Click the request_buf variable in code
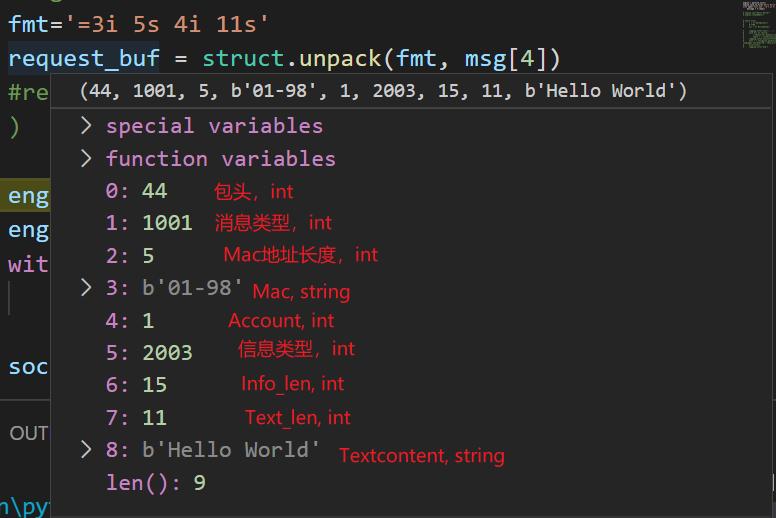The image size is (776, 518). (84, 58)
